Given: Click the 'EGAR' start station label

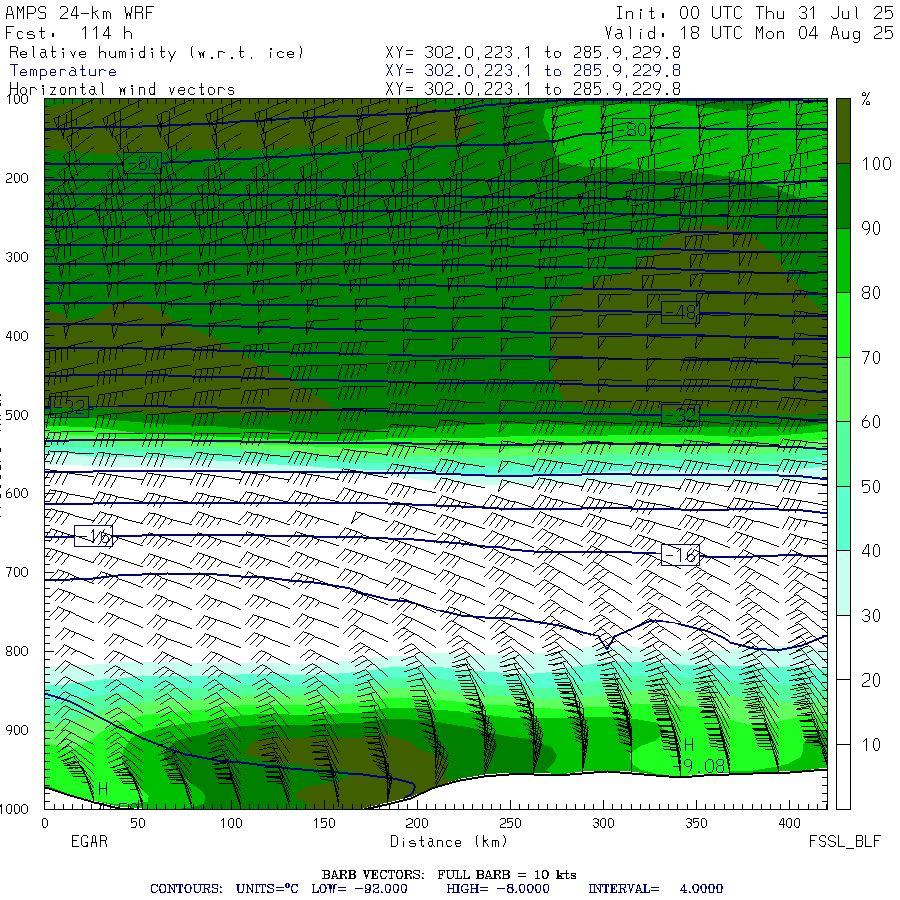Looking at the screenshot, I should pyautogui.click(x=89, y=841).
